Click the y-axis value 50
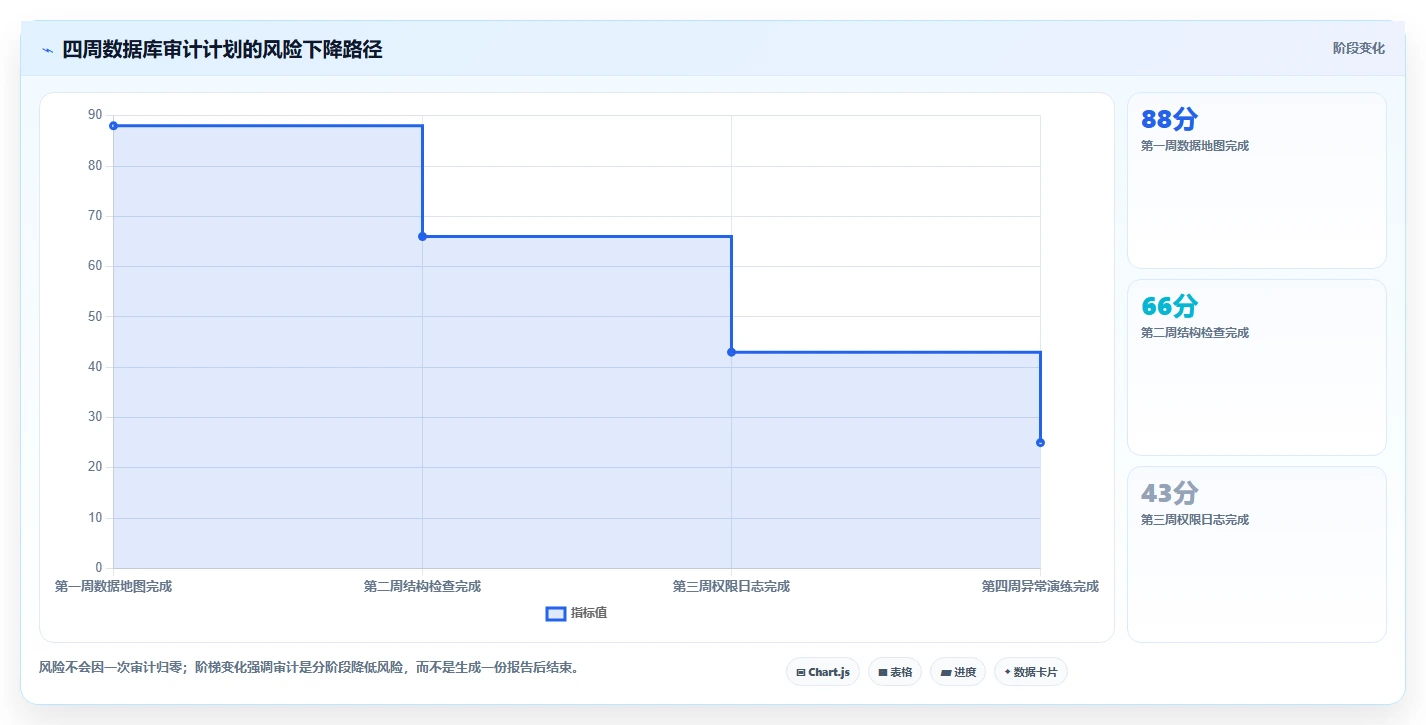Screen dimensions: 1426x725 pos(95,316)
